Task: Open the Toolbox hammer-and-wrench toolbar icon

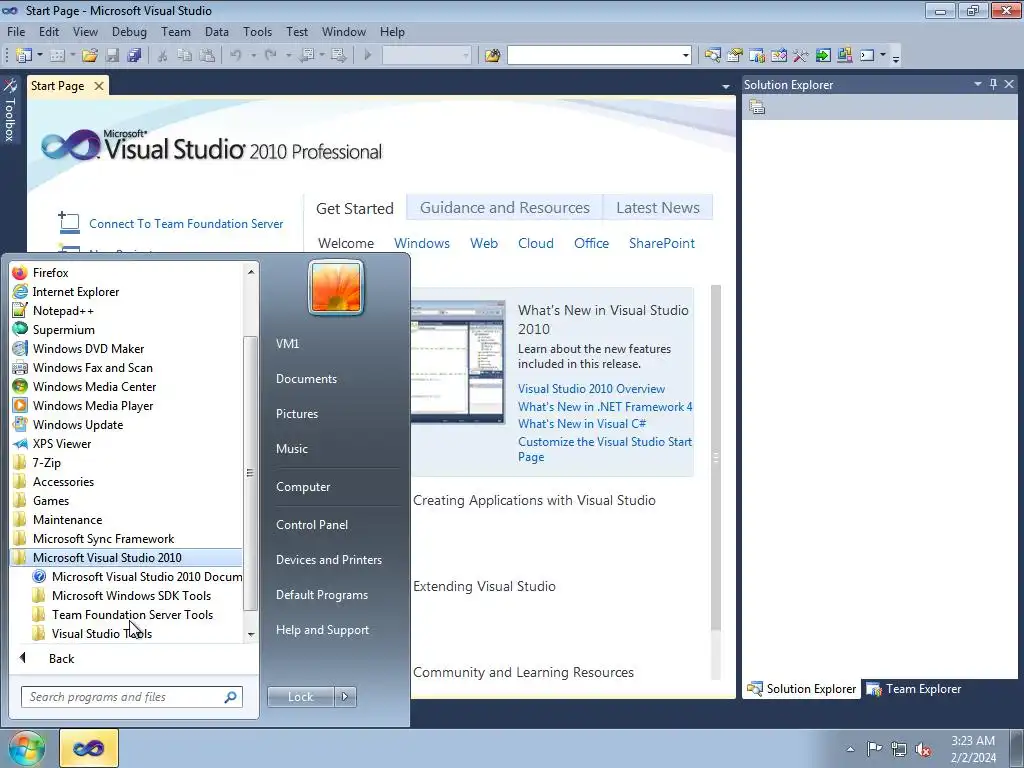Action: pos(801,56)
